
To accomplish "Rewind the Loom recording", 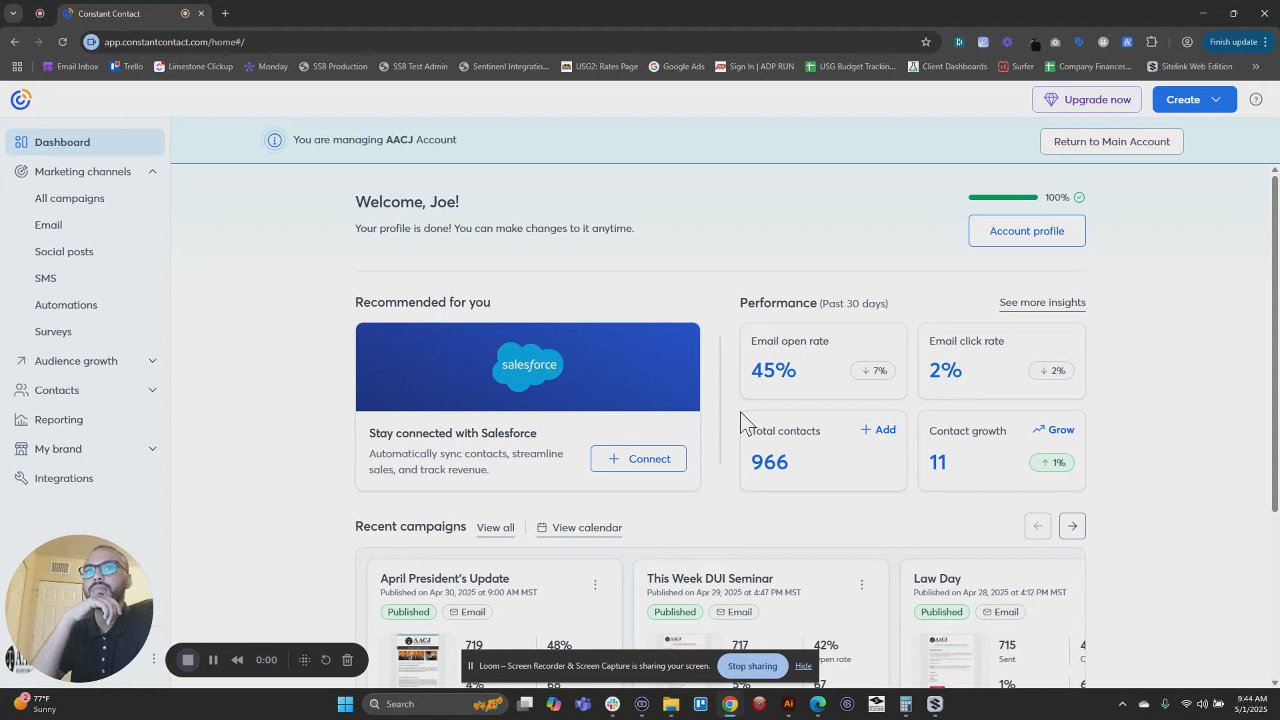I will tap(237, 660).
